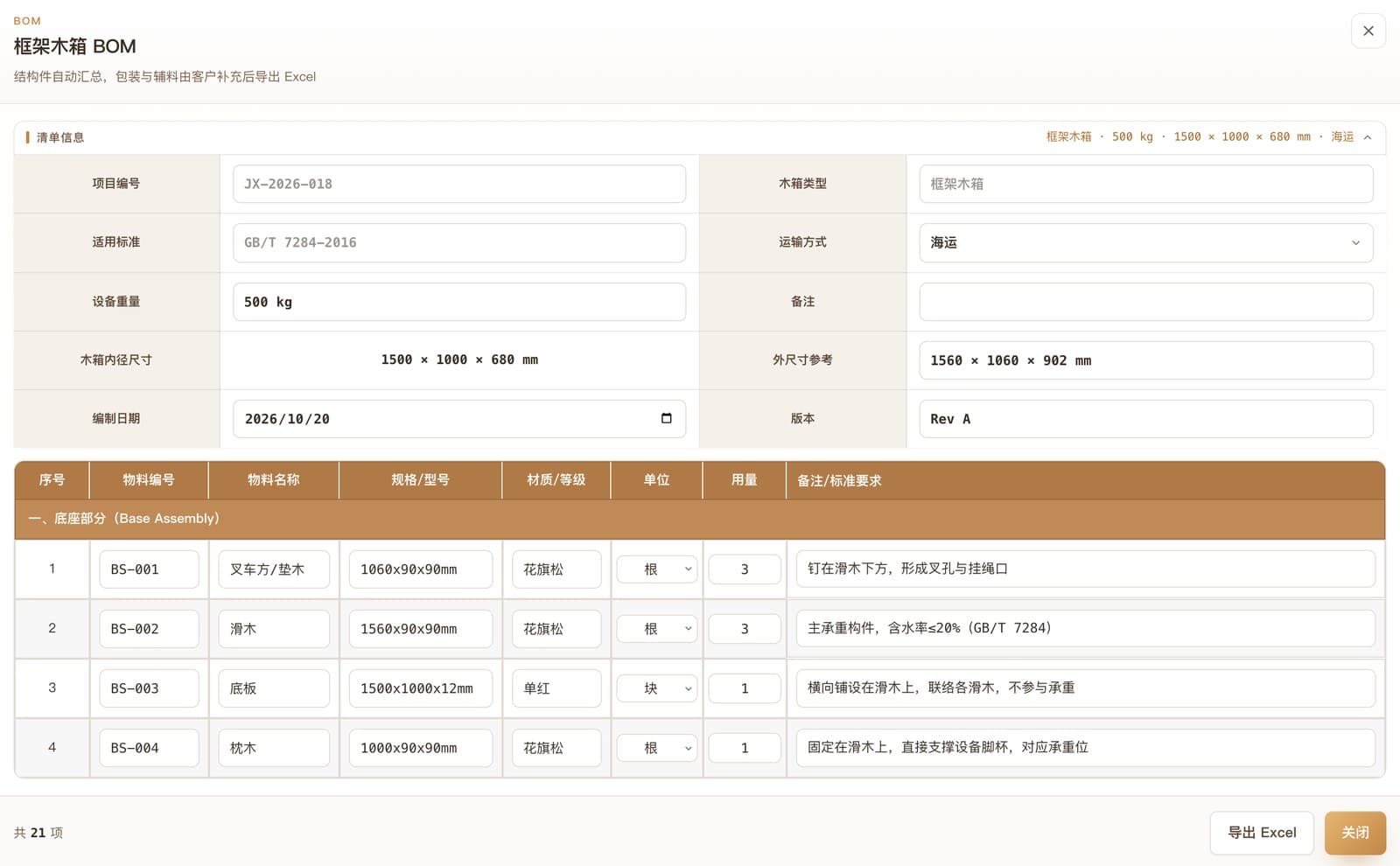Click the 备注/标准要求 column header
Screen dimensions: 1400x866
click(x=1085, y=480)
